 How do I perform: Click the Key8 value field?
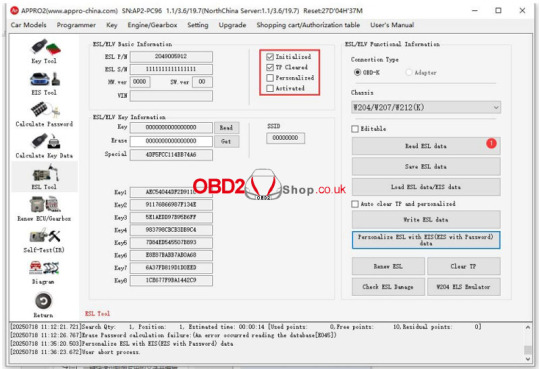pyautogui.click(x=171, y=281)
